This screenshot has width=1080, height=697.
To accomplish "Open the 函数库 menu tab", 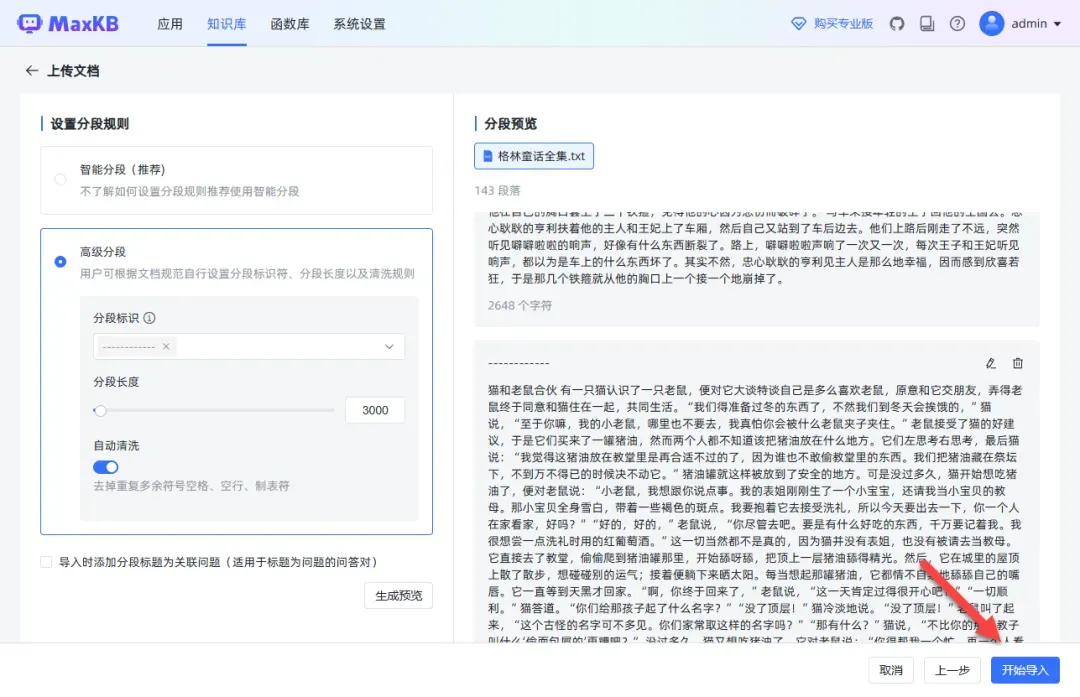I will tap(290, 24).
